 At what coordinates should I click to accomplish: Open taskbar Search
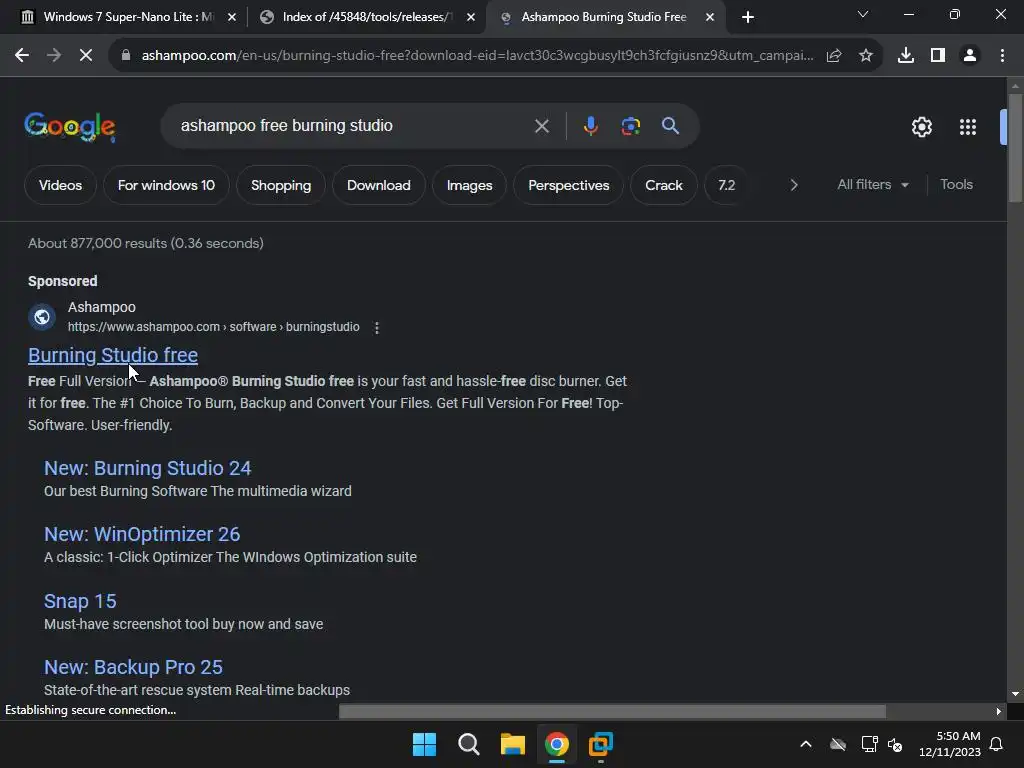(x=468, y=744)
